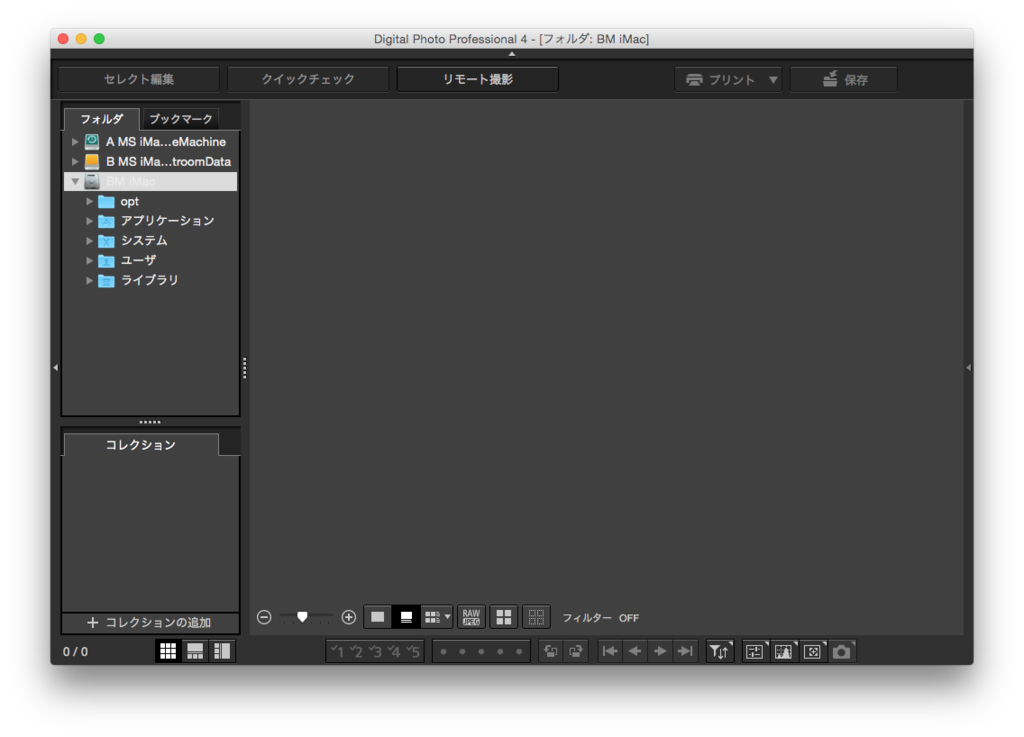Click the リモート撮影 button

[x=478, y=79]
